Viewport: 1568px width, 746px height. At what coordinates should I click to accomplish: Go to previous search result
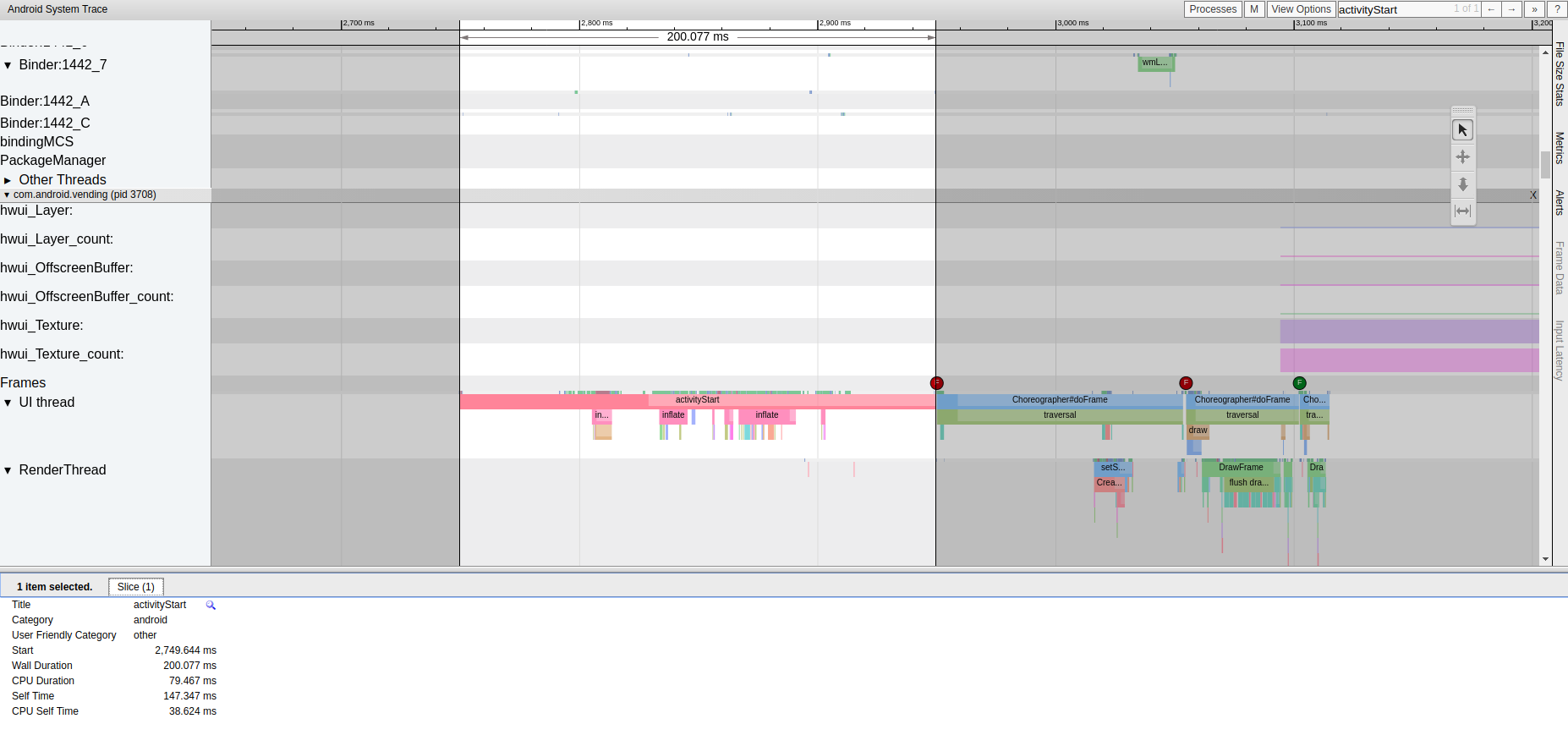coord(1492,9)
